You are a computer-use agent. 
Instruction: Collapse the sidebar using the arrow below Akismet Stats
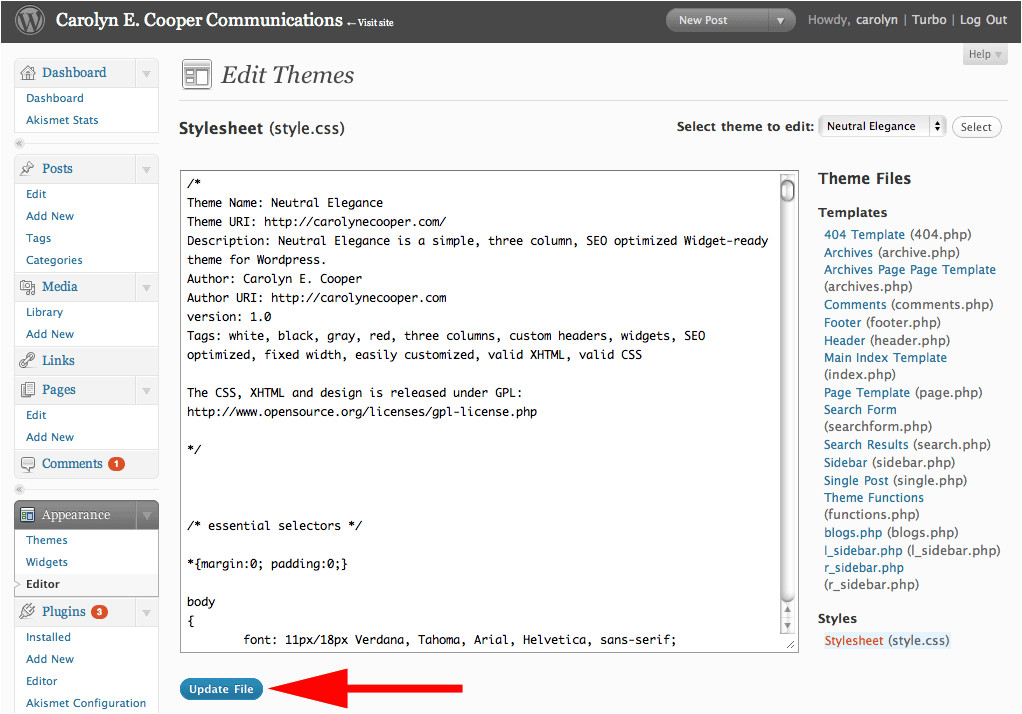click(x=20, y=143)
